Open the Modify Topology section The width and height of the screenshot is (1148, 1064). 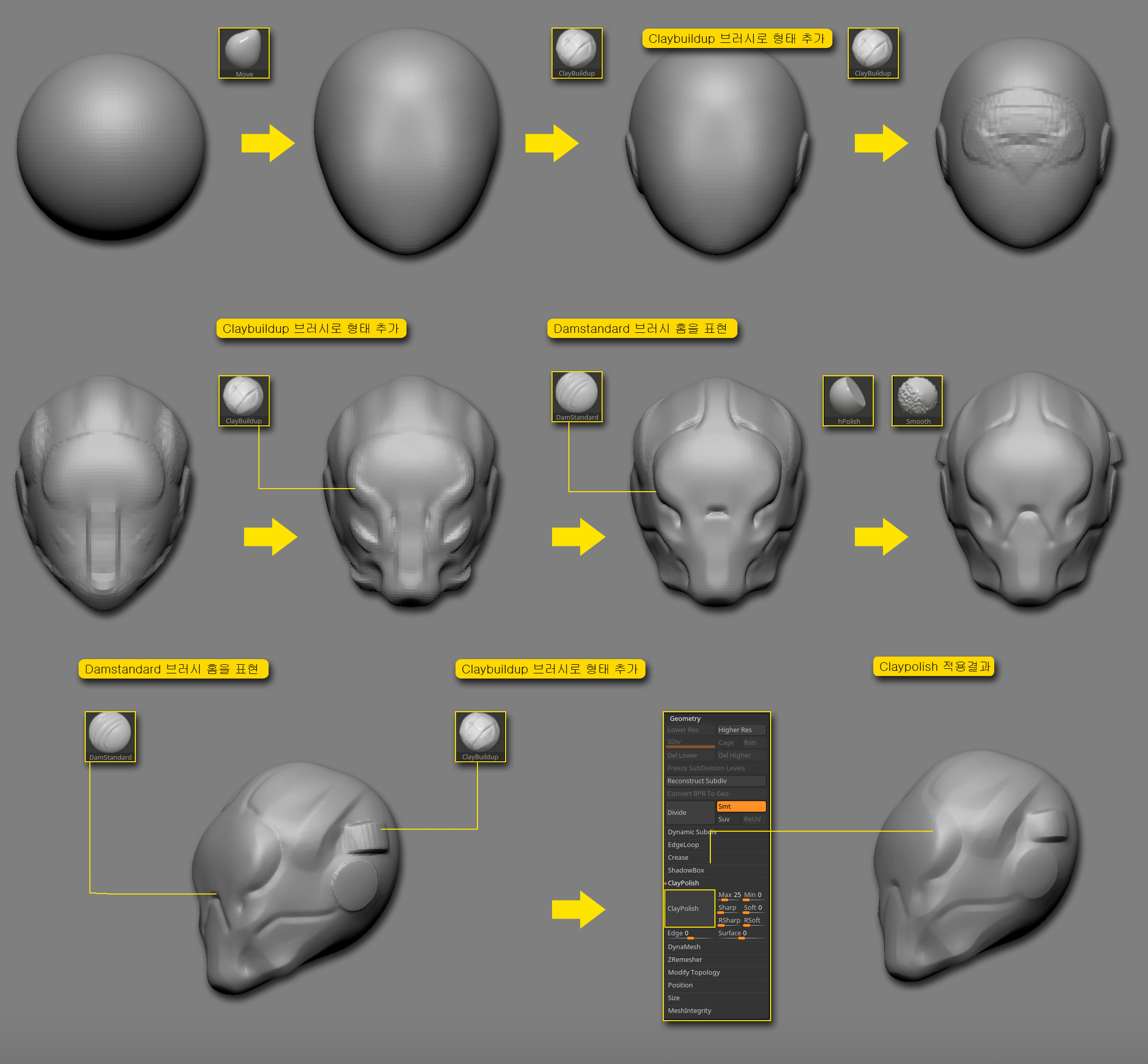click(x=693, y=972)
